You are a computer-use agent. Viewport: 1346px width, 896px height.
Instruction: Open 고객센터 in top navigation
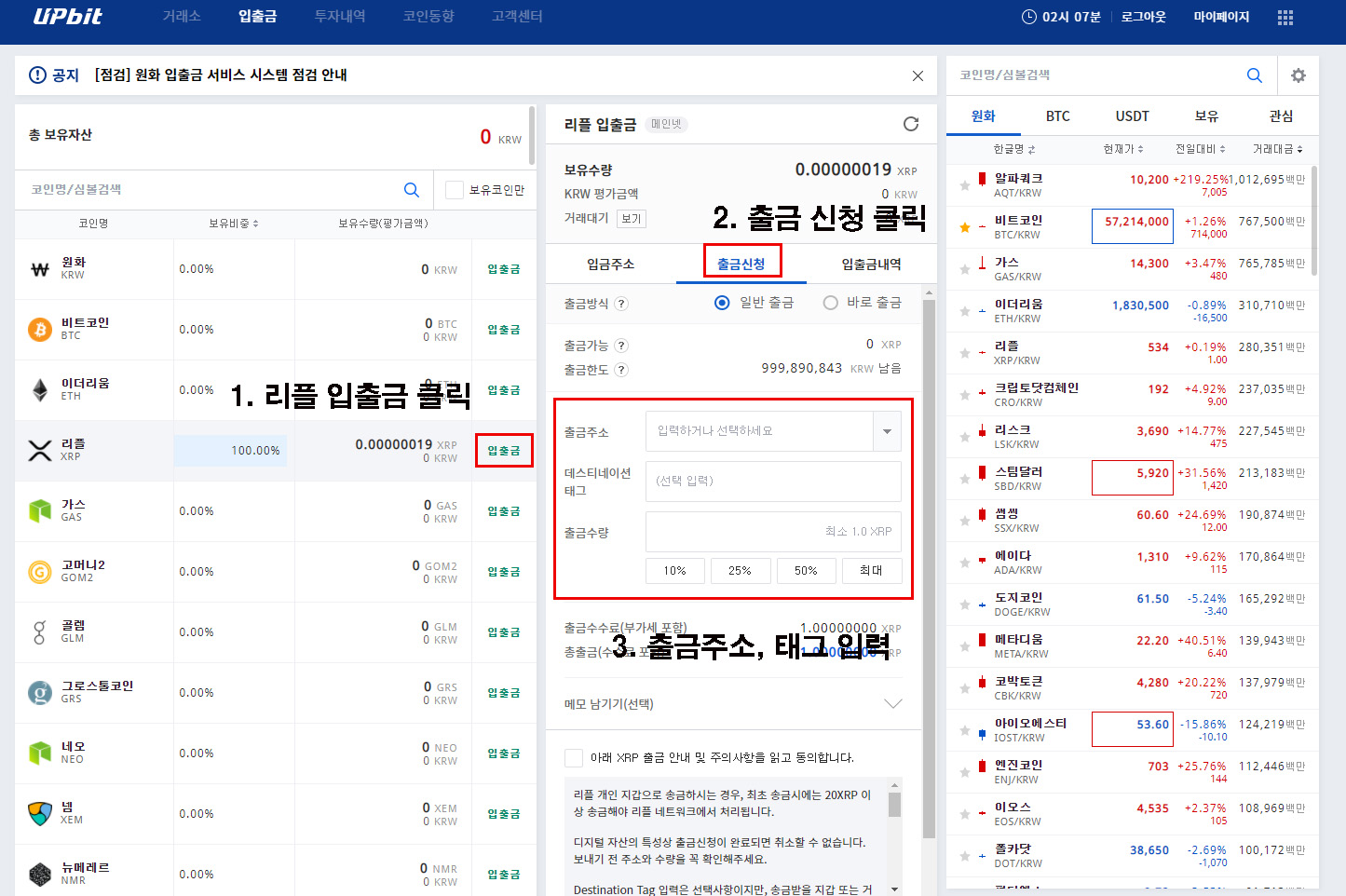coord(517,17)
